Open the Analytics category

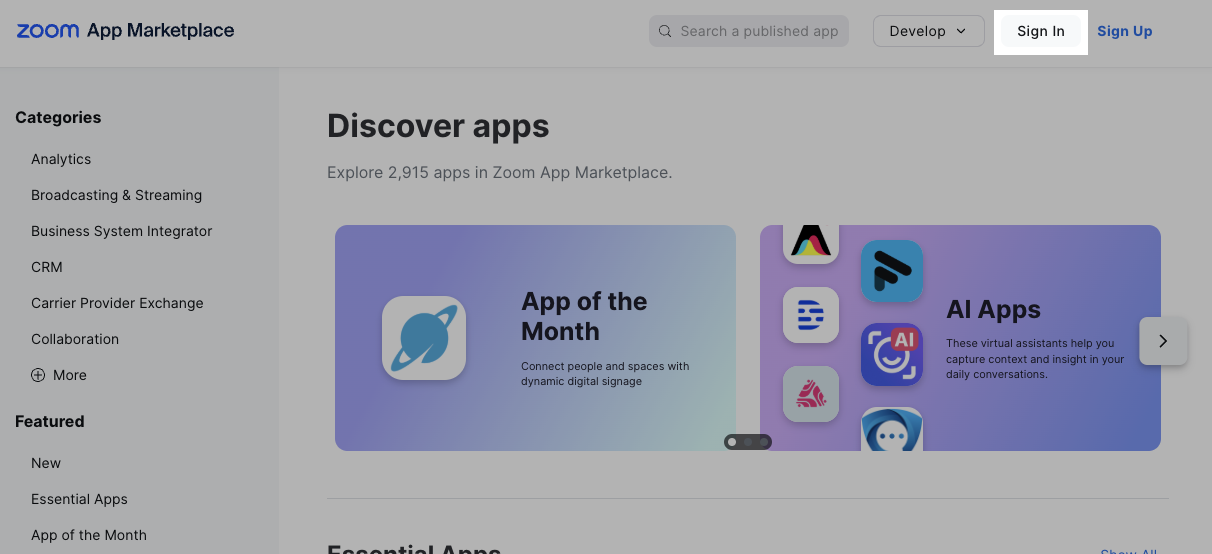(61, 159)
